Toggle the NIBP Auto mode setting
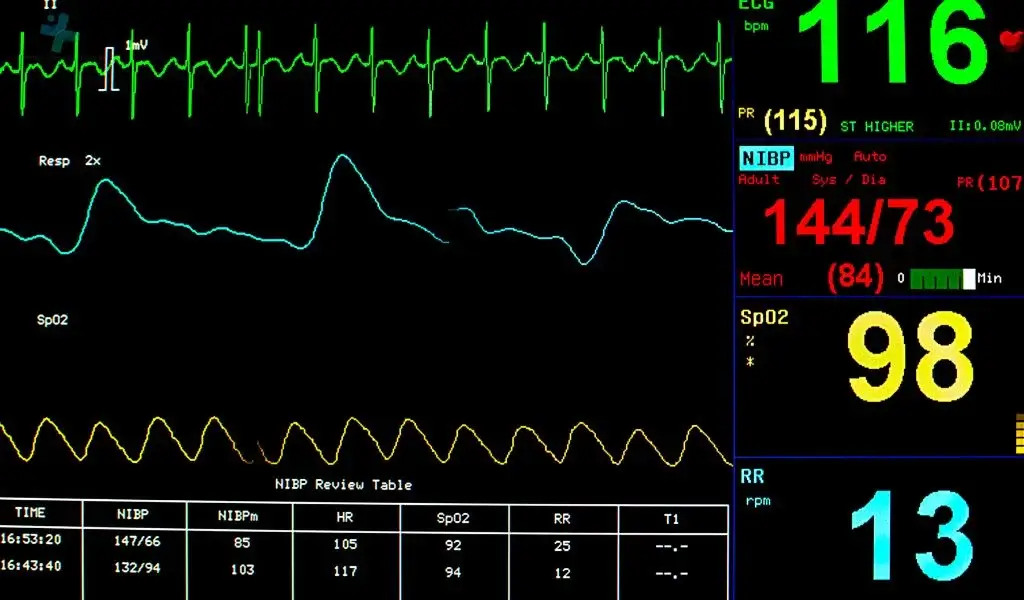 coord(869,157)
